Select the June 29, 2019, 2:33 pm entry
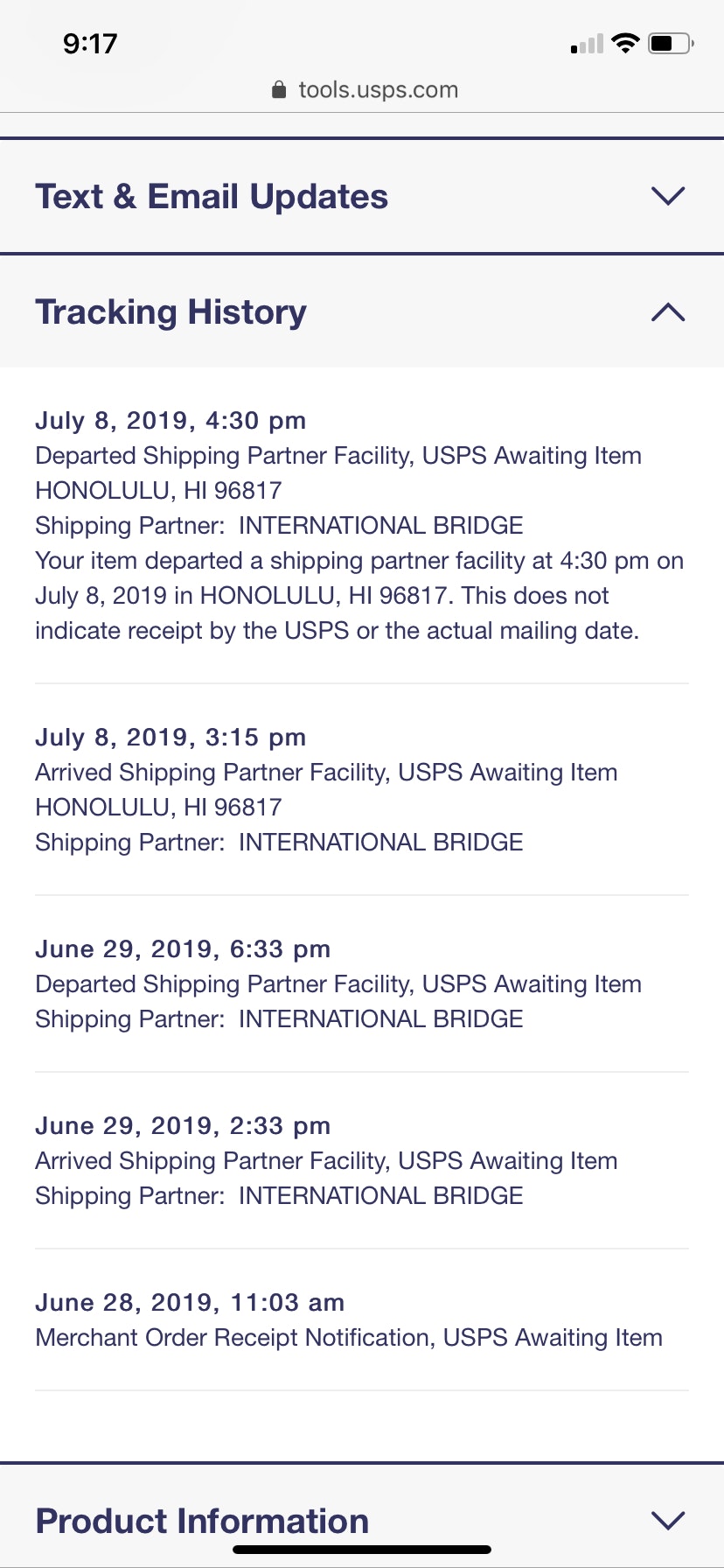This screenshot has width=724, height=1568. click(183, 1126)
